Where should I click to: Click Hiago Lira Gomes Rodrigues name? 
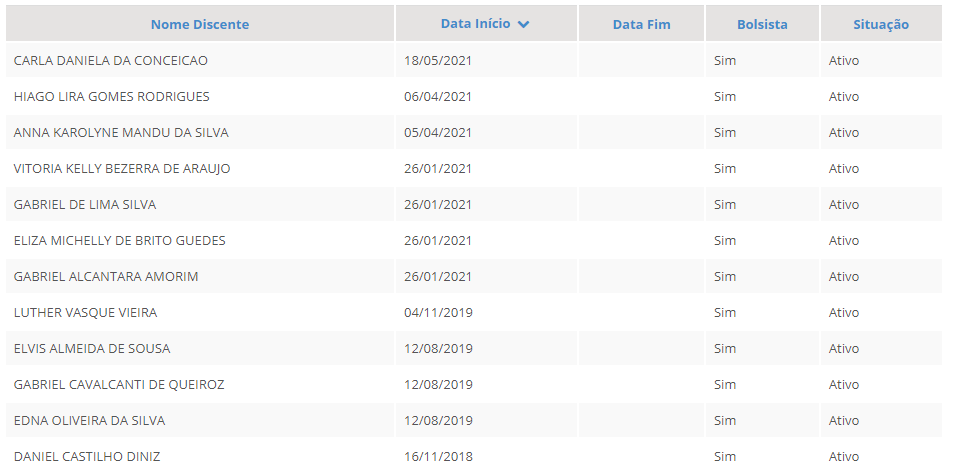click(112, 96)
